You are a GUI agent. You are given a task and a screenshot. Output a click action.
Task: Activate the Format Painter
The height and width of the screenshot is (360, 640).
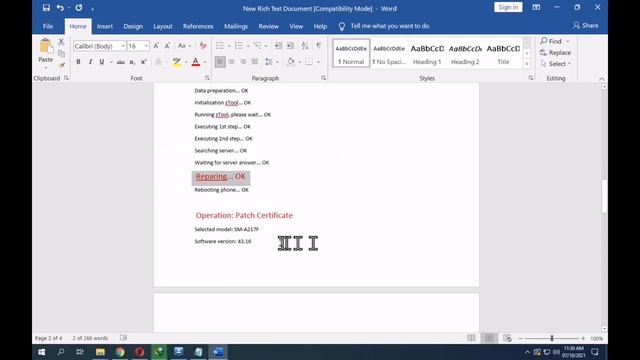[x=61, y=65]
